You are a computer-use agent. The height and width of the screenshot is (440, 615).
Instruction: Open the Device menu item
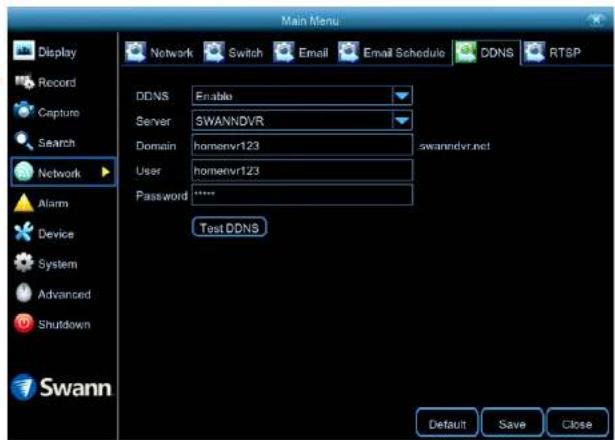pos(44,233)
